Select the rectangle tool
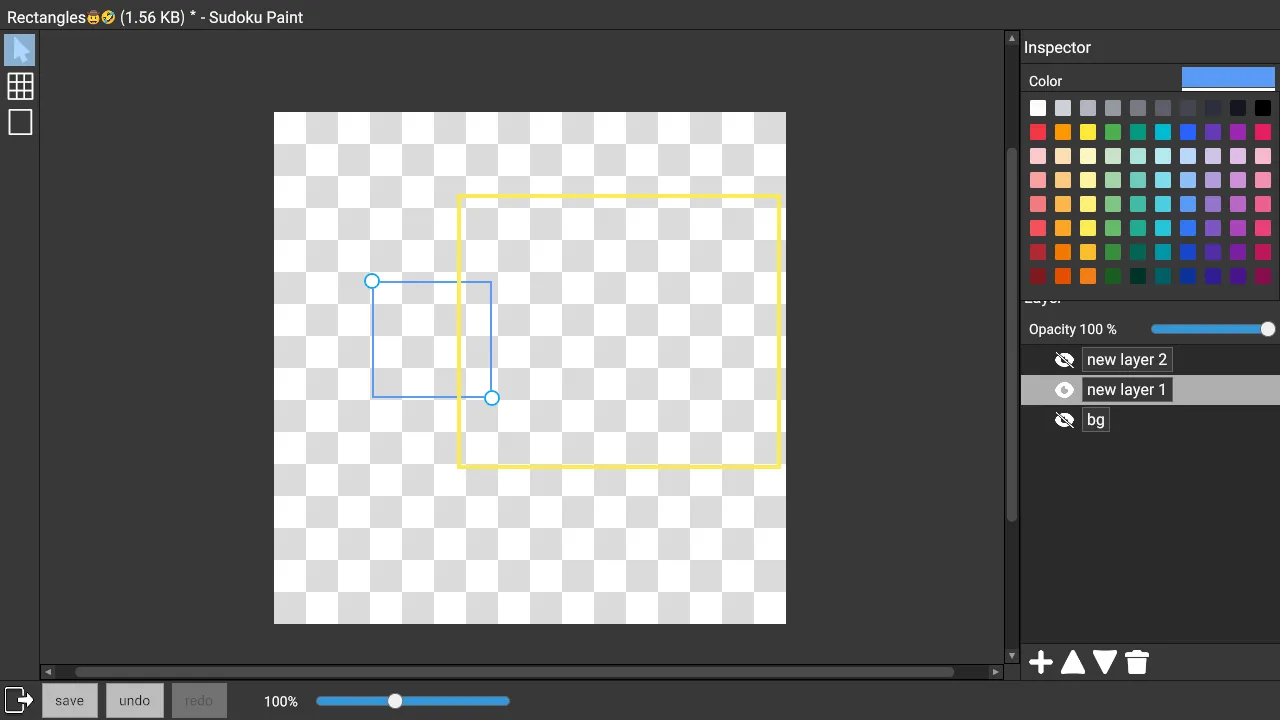The image size is (1280, 720). (20, 122)
